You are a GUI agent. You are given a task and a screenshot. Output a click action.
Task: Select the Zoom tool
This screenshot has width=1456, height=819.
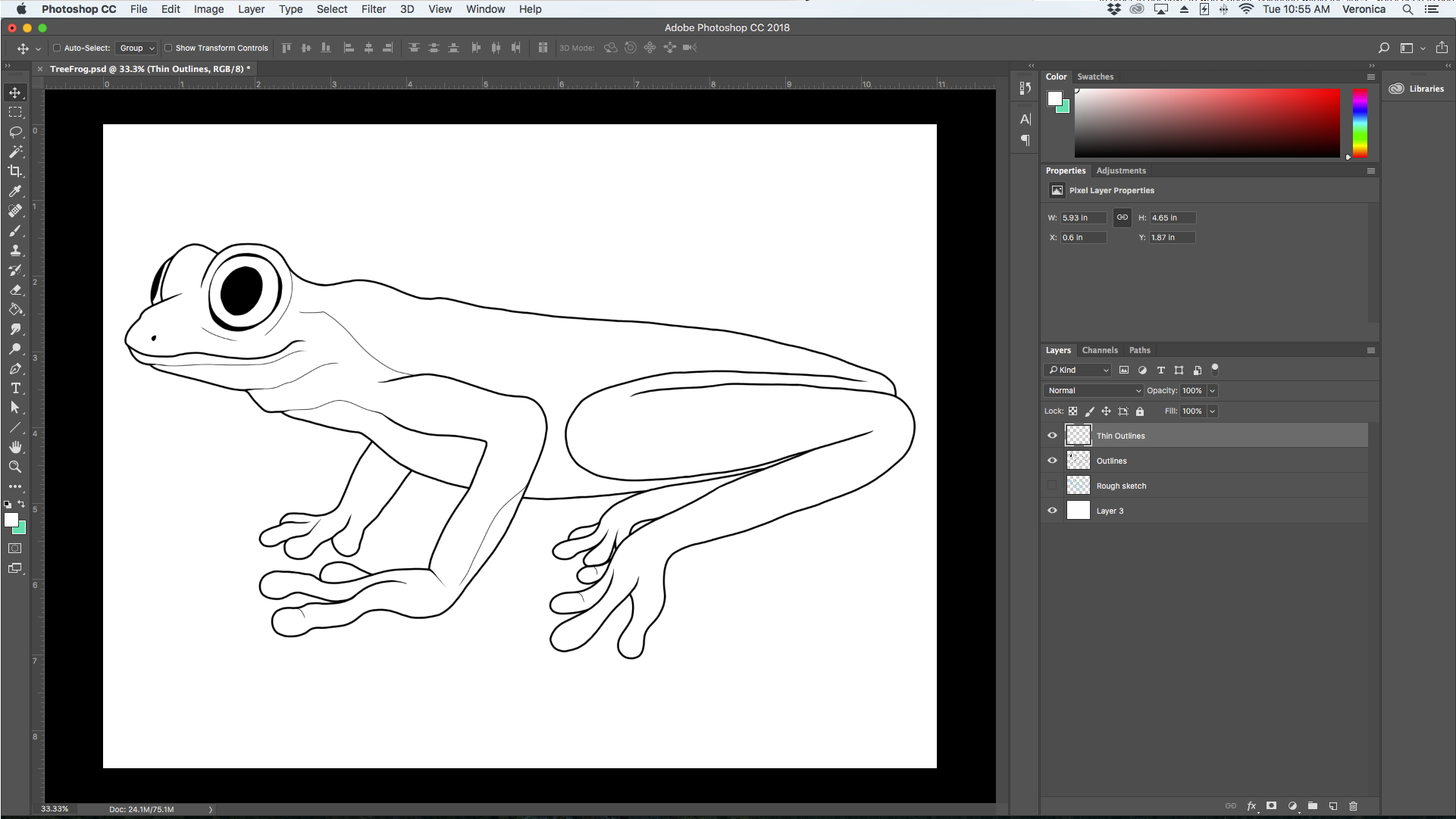coord(15,467)
